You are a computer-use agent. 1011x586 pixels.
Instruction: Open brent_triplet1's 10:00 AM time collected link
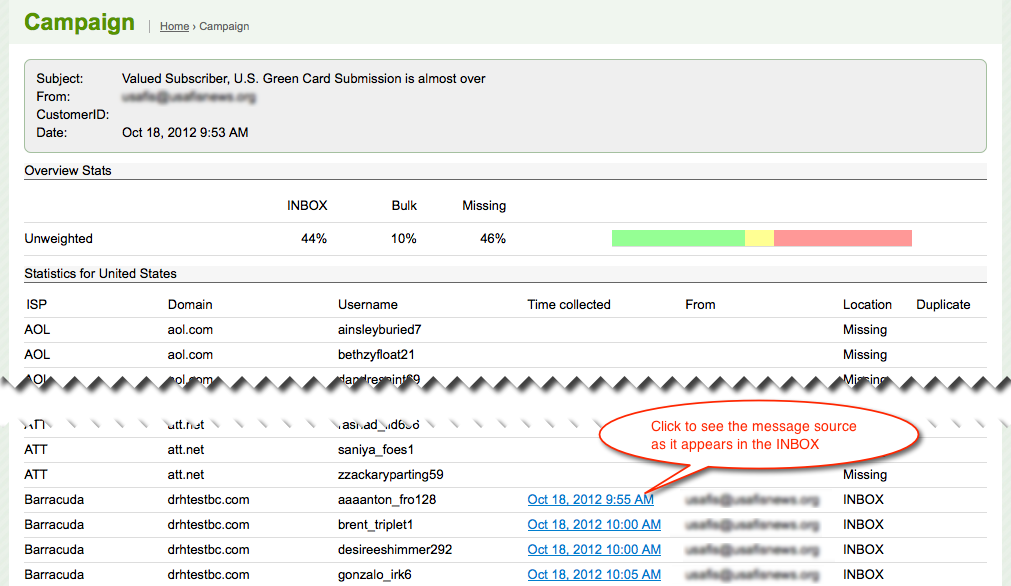click(x=594, y=524)
